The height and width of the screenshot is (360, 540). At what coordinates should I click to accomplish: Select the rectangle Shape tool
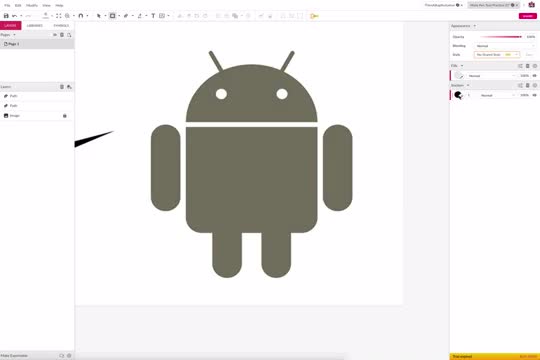pos(112,16)
